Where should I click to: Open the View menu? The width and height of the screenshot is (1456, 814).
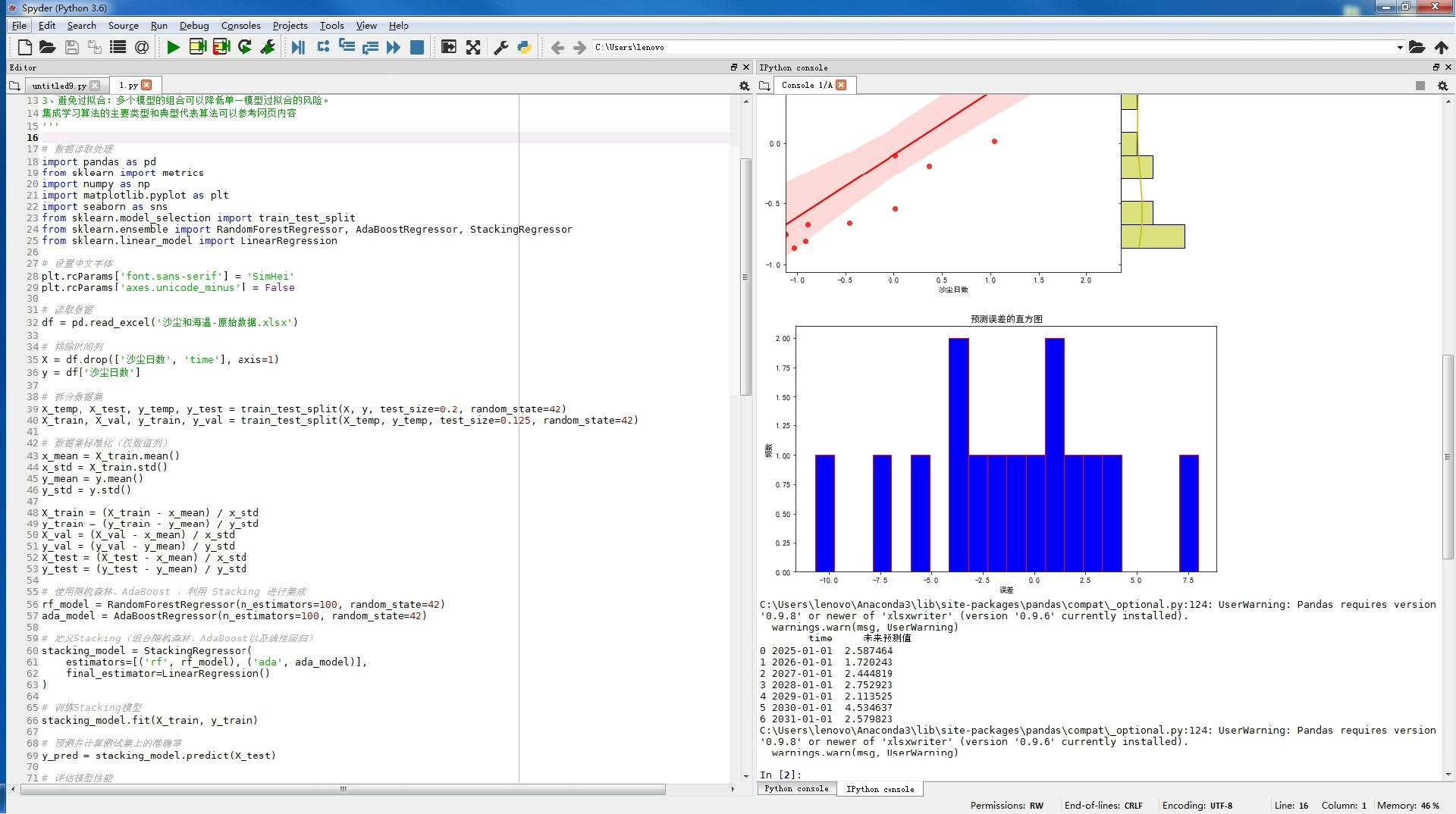pyautogui.click(x=366, y=25)
